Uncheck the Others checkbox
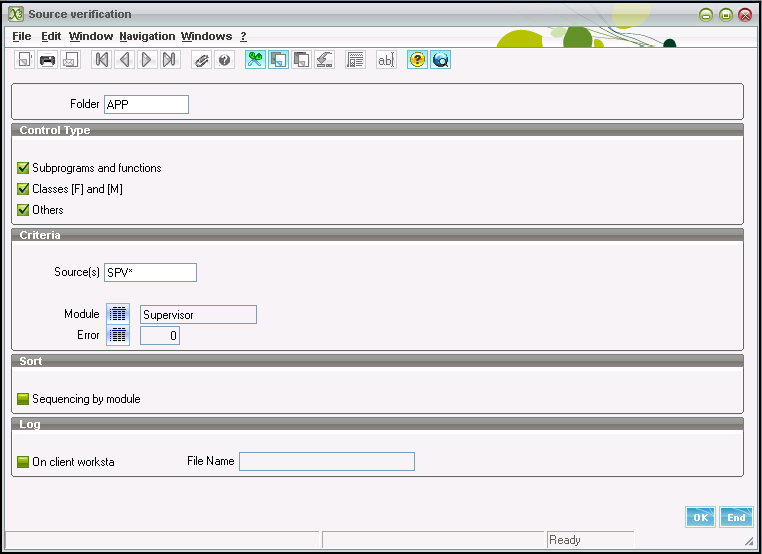 tap(23, 209)
